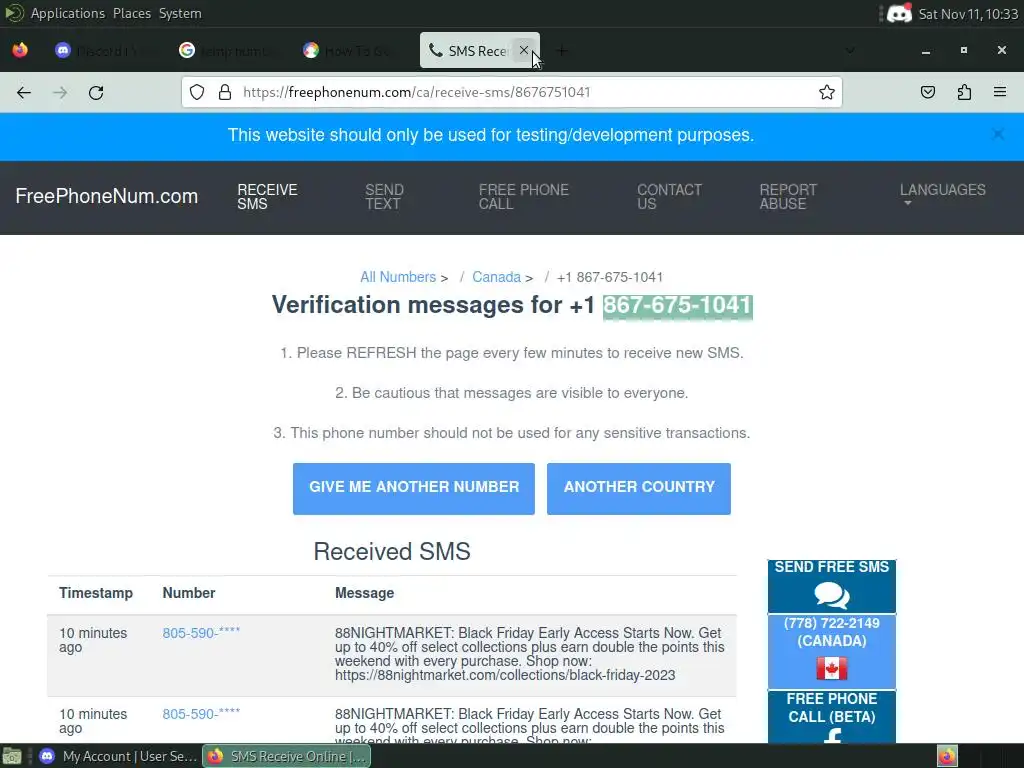Click the padlock site security icon

[x=225, y=92]
